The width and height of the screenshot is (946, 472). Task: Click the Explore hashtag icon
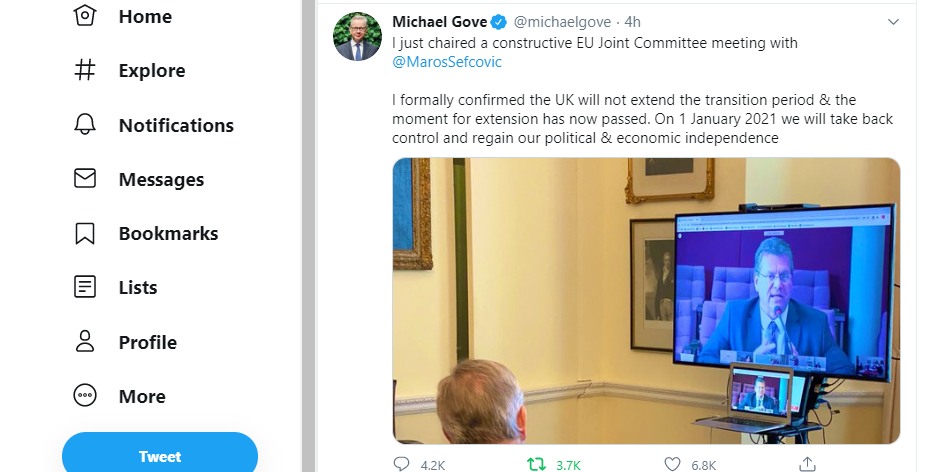pyautogui.click(x=85, y=71)
